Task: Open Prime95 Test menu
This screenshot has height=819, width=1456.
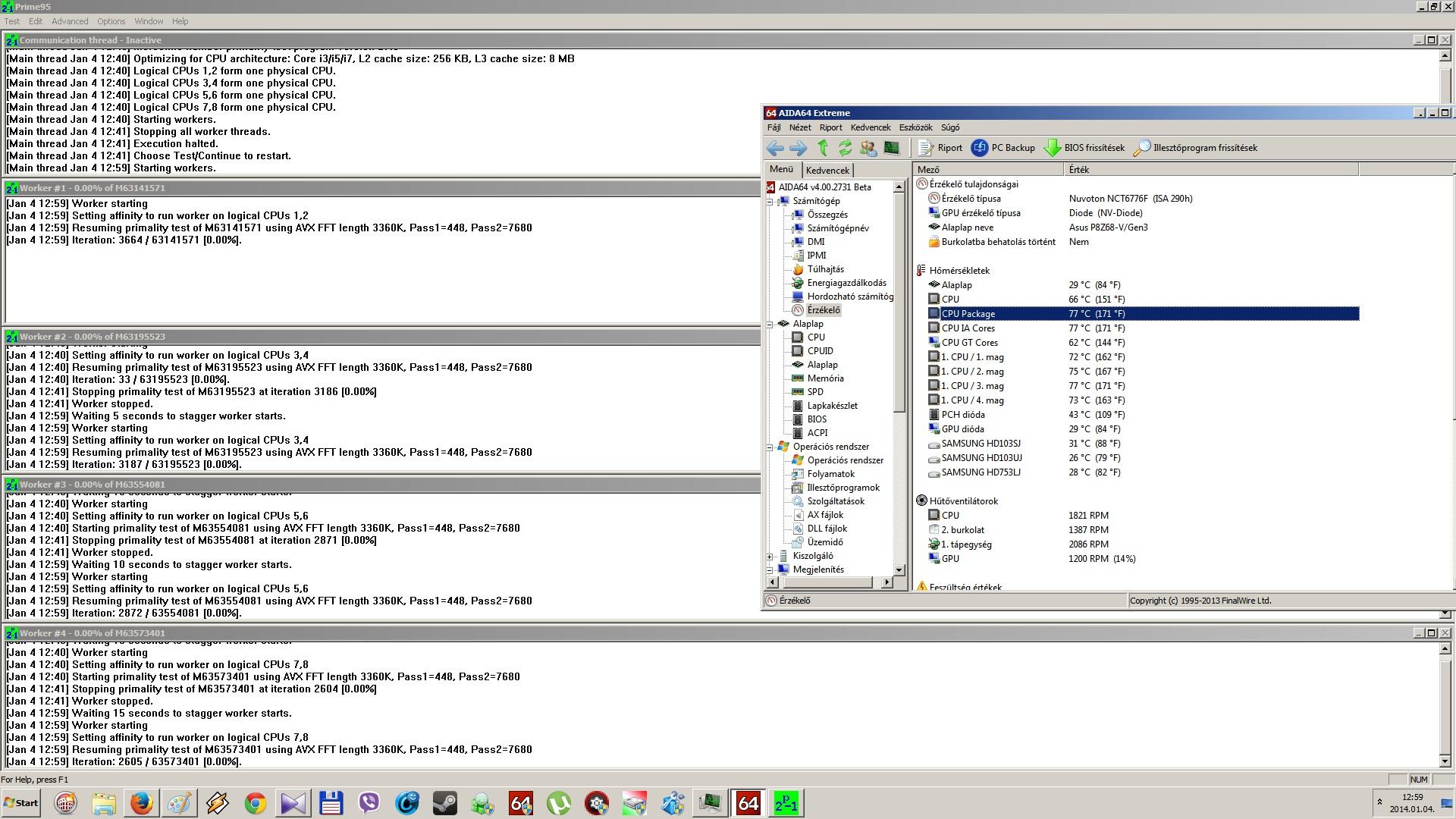Action: click(12, 21)
